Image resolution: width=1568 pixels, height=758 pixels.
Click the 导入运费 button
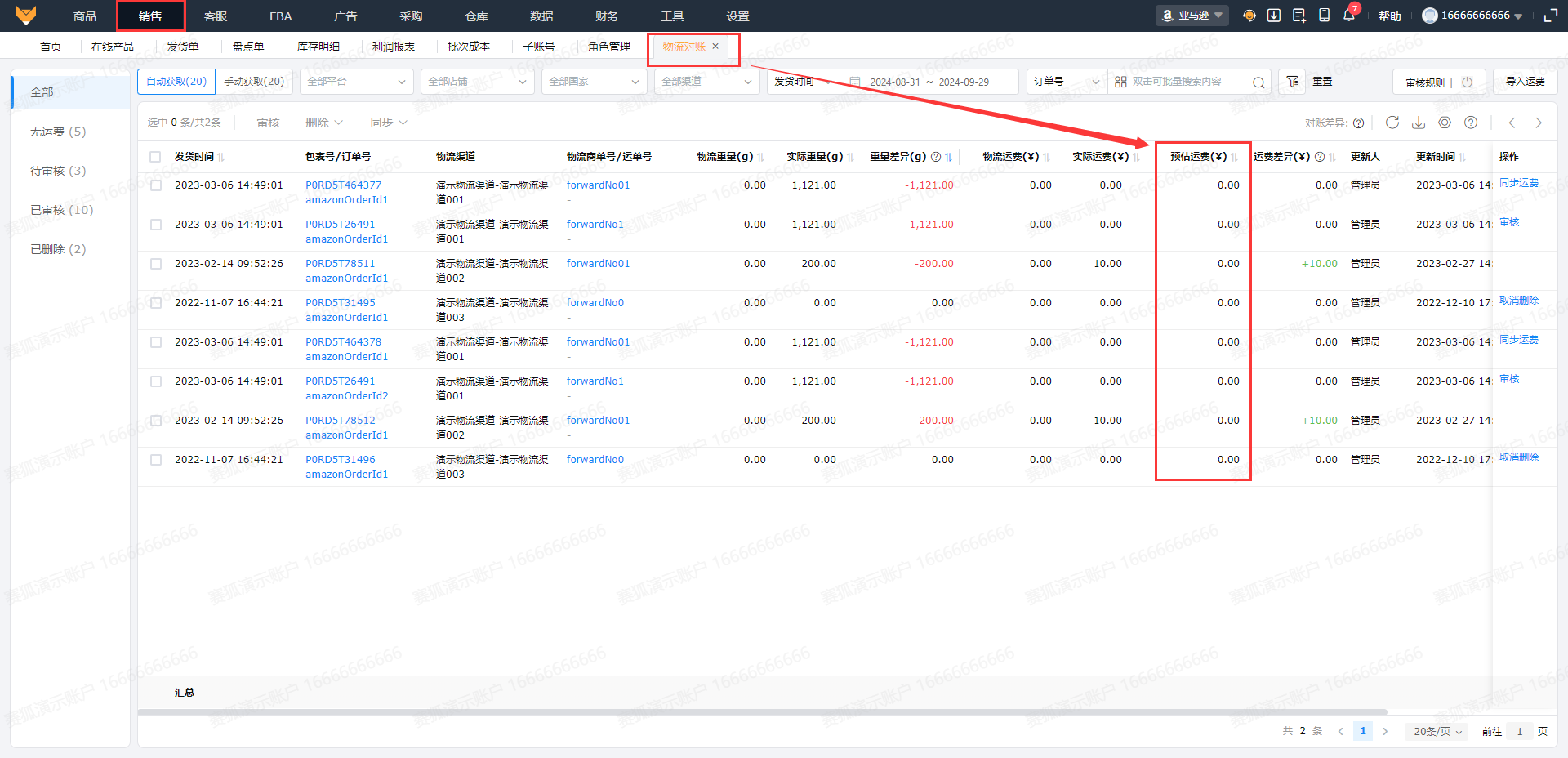click(x=1525, y=82)
